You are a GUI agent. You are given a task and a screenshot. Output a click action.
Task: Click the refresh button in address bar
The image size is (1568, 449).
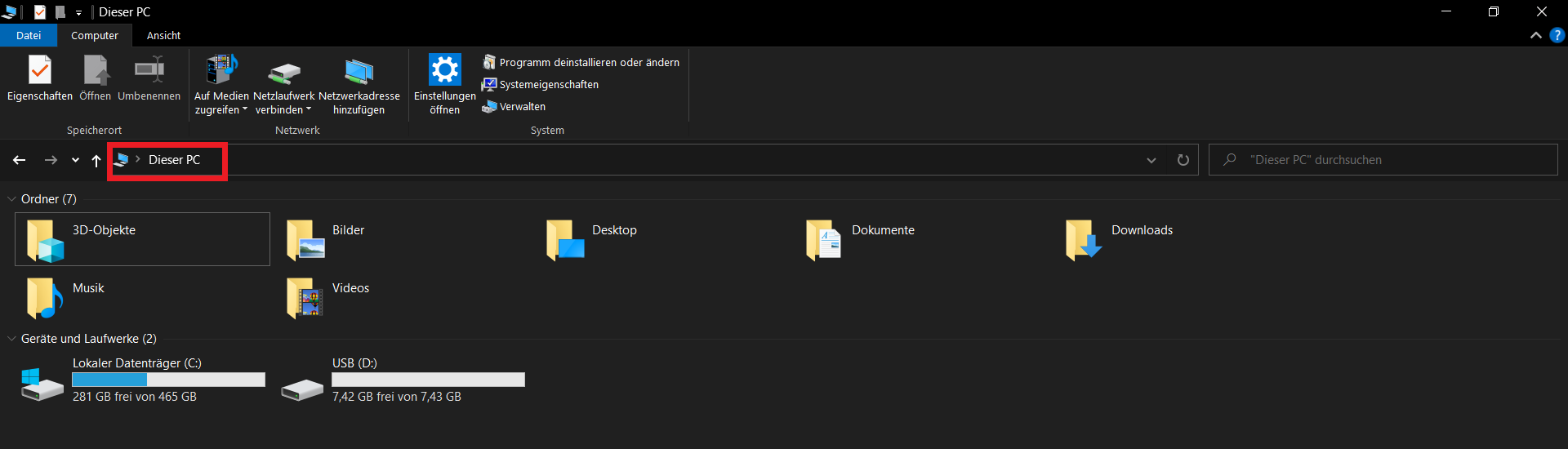point(1183,160)
